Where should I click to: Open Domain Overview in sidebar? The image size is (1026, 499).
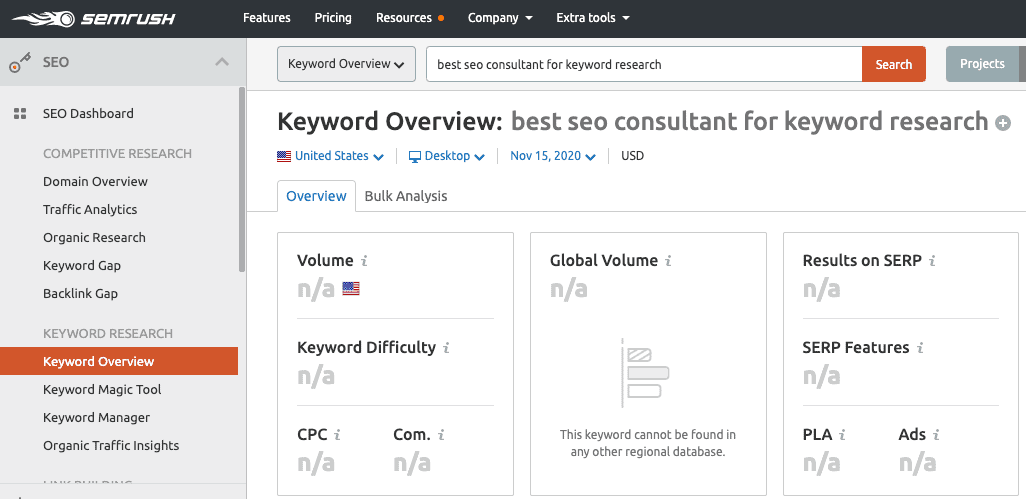point(96,182)
